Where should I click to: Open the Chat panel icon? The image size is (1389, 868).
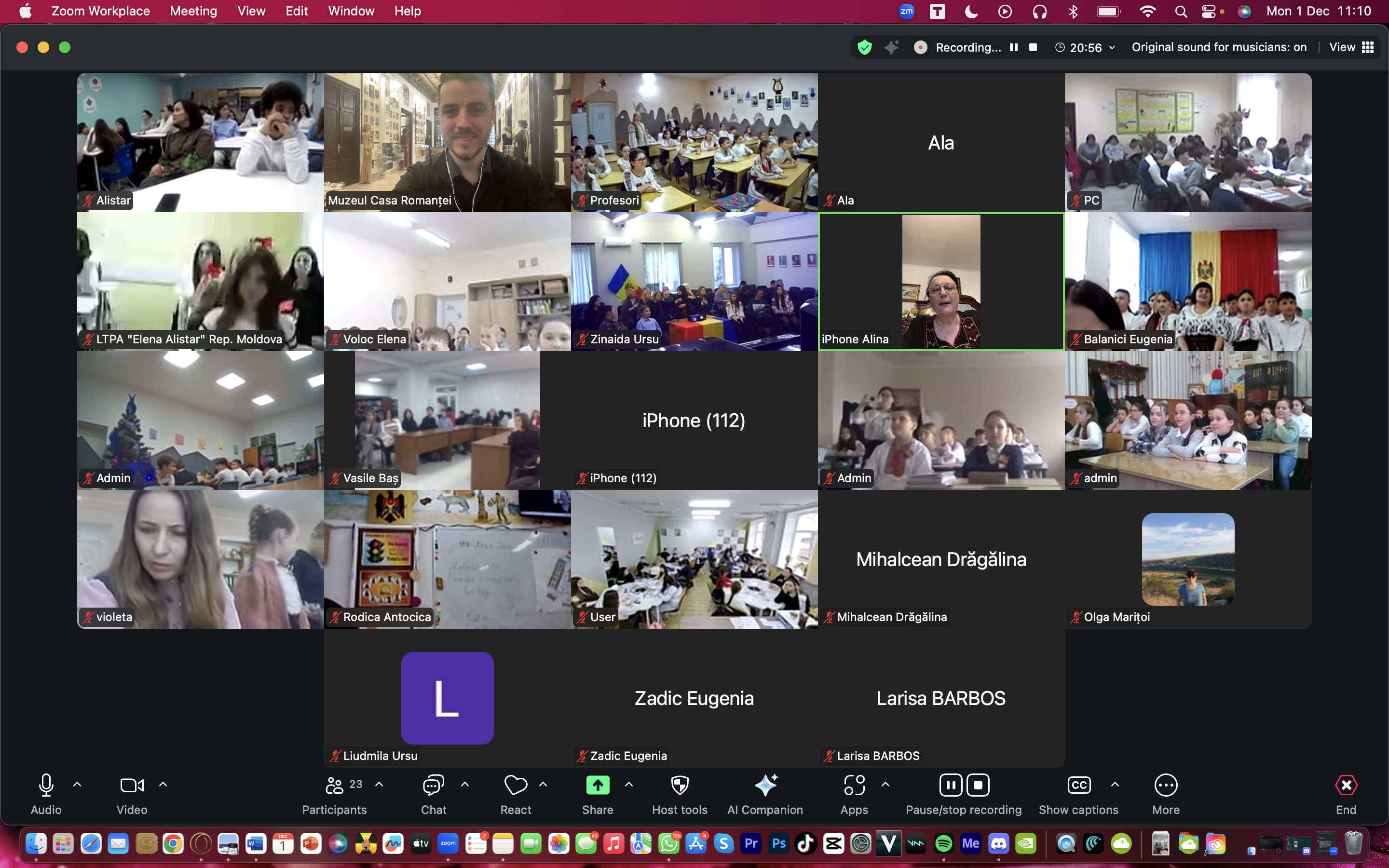pos(434,786)
